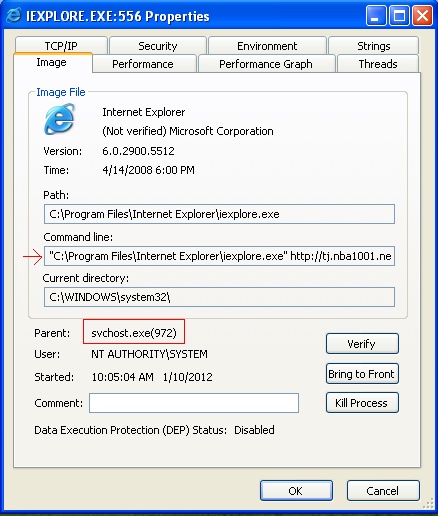The image size is (438, 516).
Task: Switch to Performance Graph tab
Action: point(266,64)
